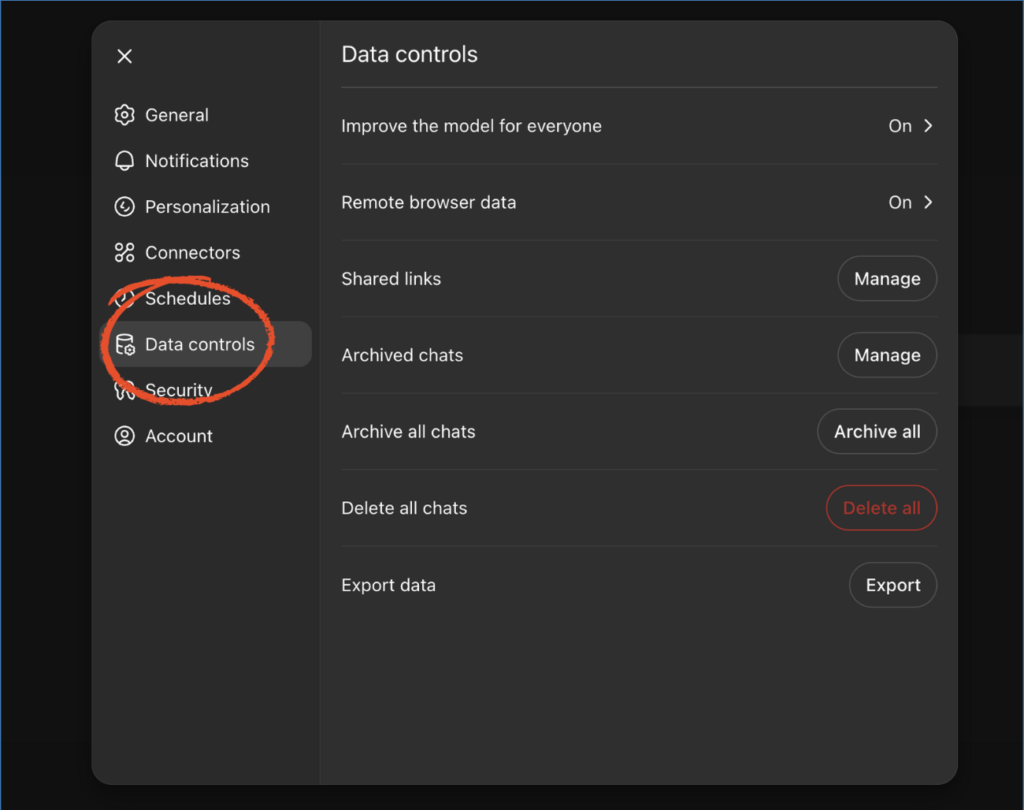Expand the Remote browser data chevron
Screen dimensions: 1024x810
coord(928,202)
